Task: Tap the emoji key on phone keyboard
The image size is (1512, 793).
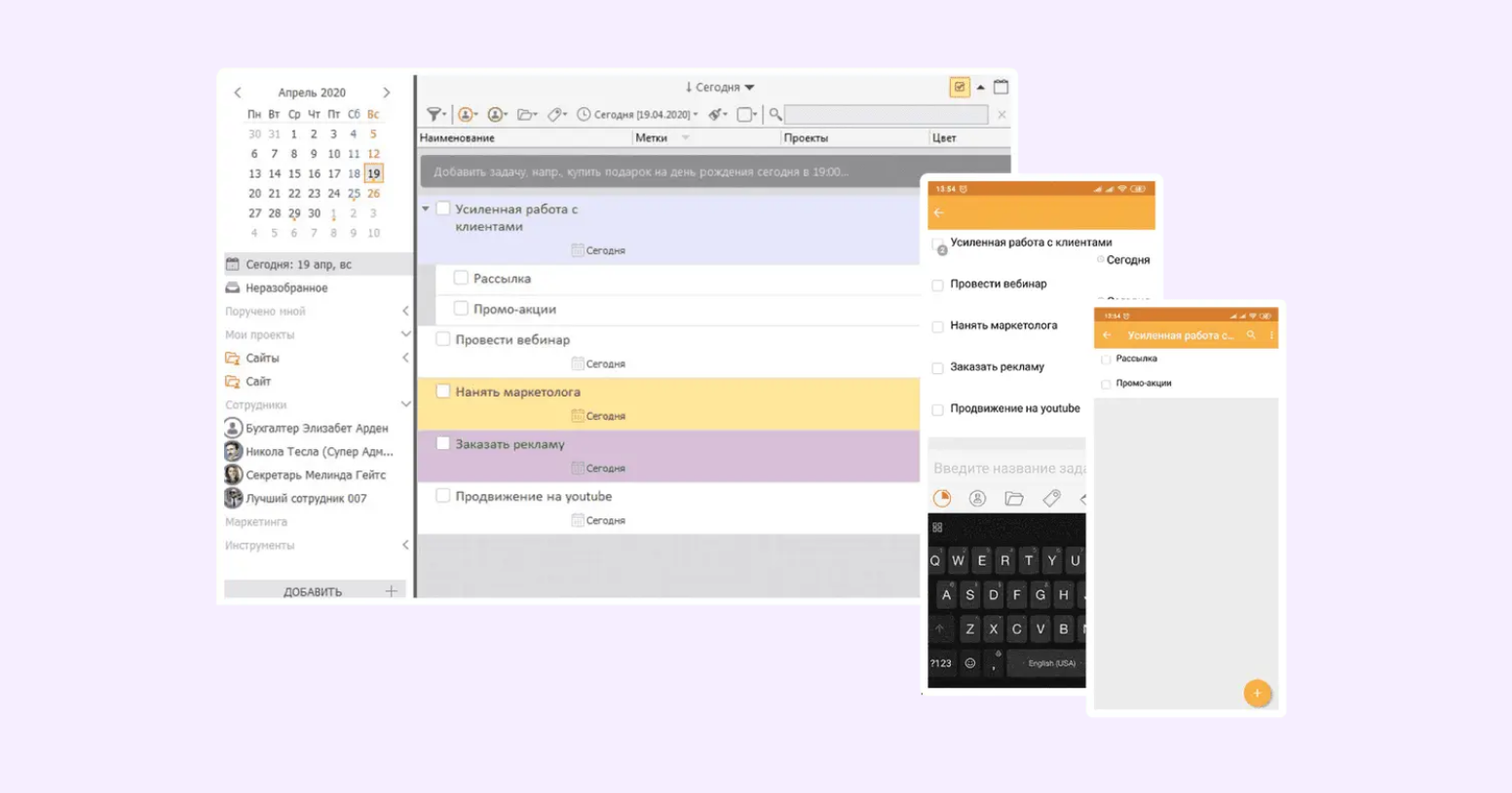Action: coord(970,663)
